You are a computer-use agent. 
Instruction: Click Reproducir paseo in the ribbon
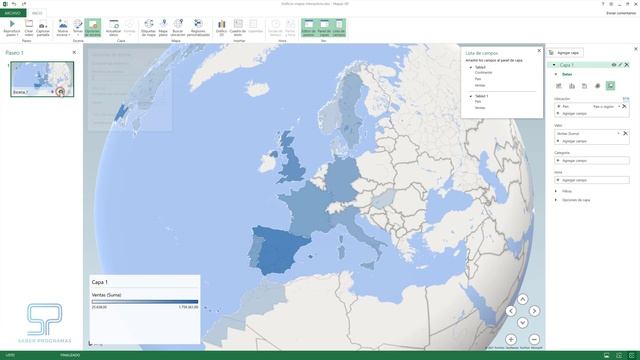click(x=12, y=28)
